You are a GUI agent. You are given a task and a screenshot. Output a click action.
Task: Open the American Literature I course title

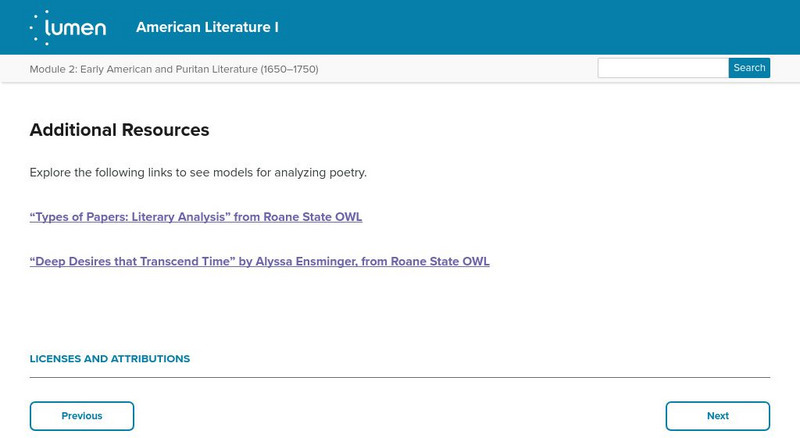point(207,27)
